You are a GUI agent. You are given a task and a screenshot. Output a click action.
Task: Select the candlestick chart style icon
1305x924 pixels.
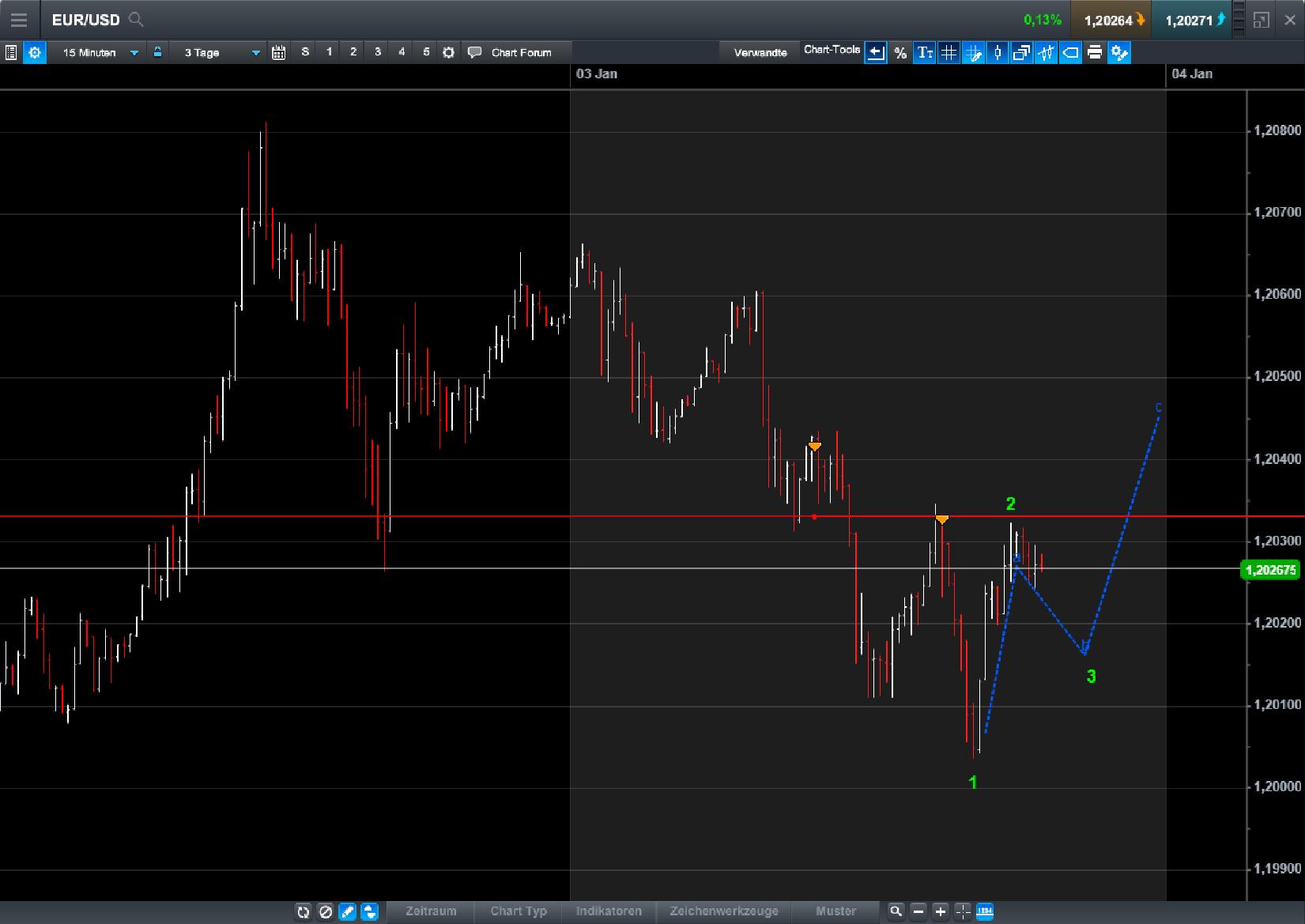pyautogui.click(x=997, y=53)
